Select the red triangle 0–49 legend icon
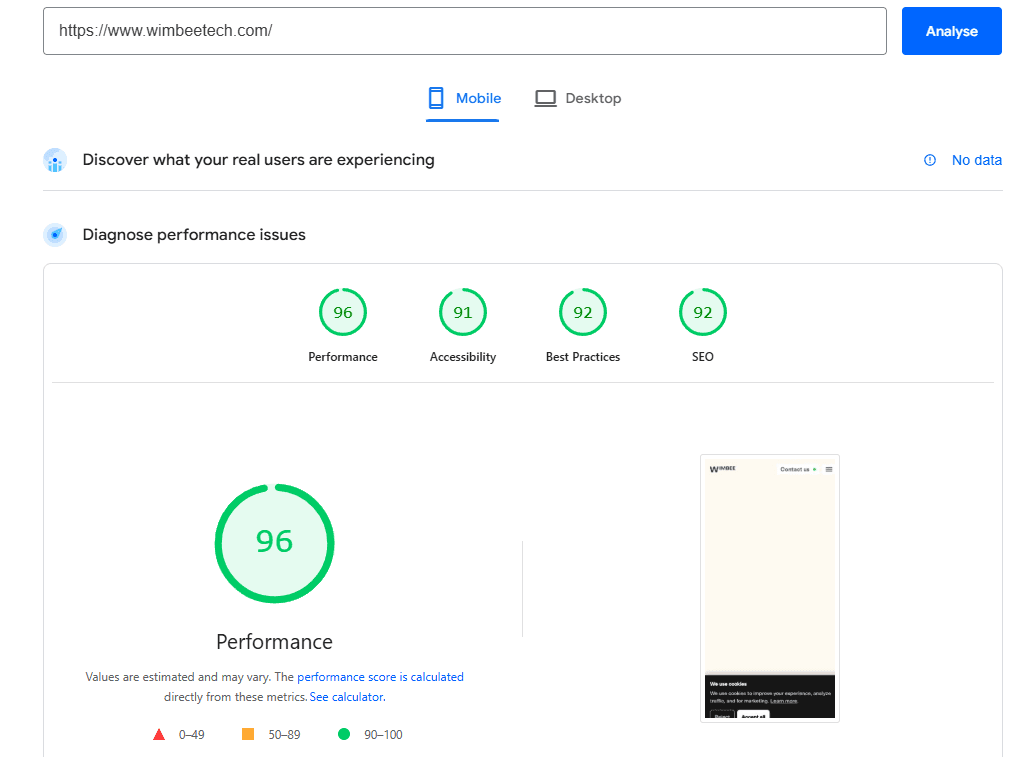Image resolution: width=1034 pixels, height=757 pixels. pyautogui.click(x=159, y=733)
